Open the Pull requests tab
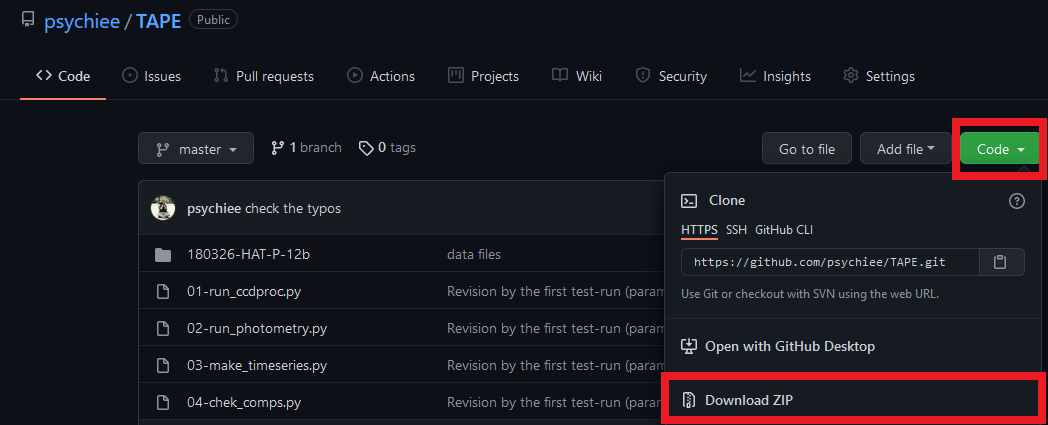The width and height of the screenshot is (1048, 425). [x=263, y=76]
